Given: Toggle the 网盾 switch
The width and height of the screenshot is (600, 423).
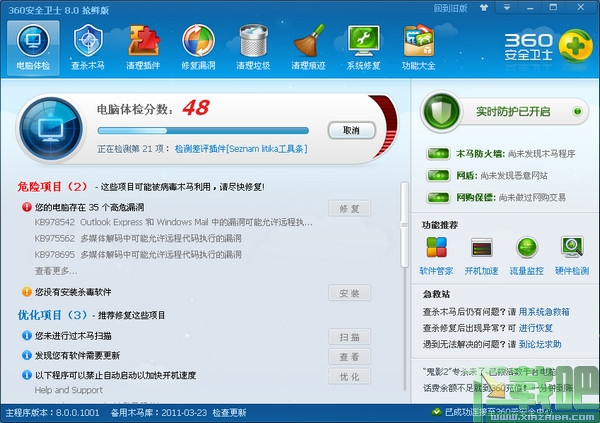Looking at the screenshot, I should pos(438,176).
